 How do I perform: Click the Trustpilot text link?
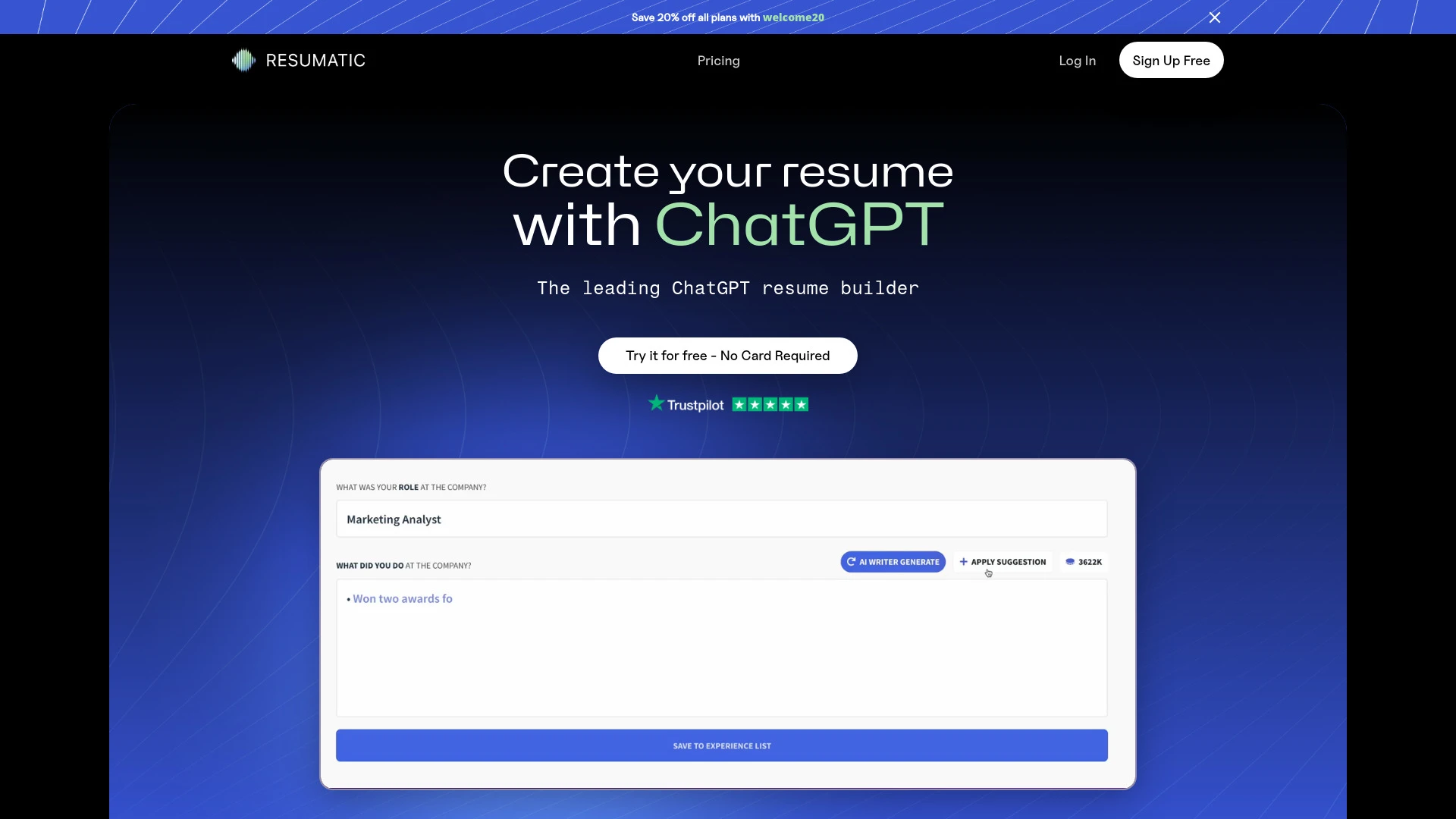(695, 404)
